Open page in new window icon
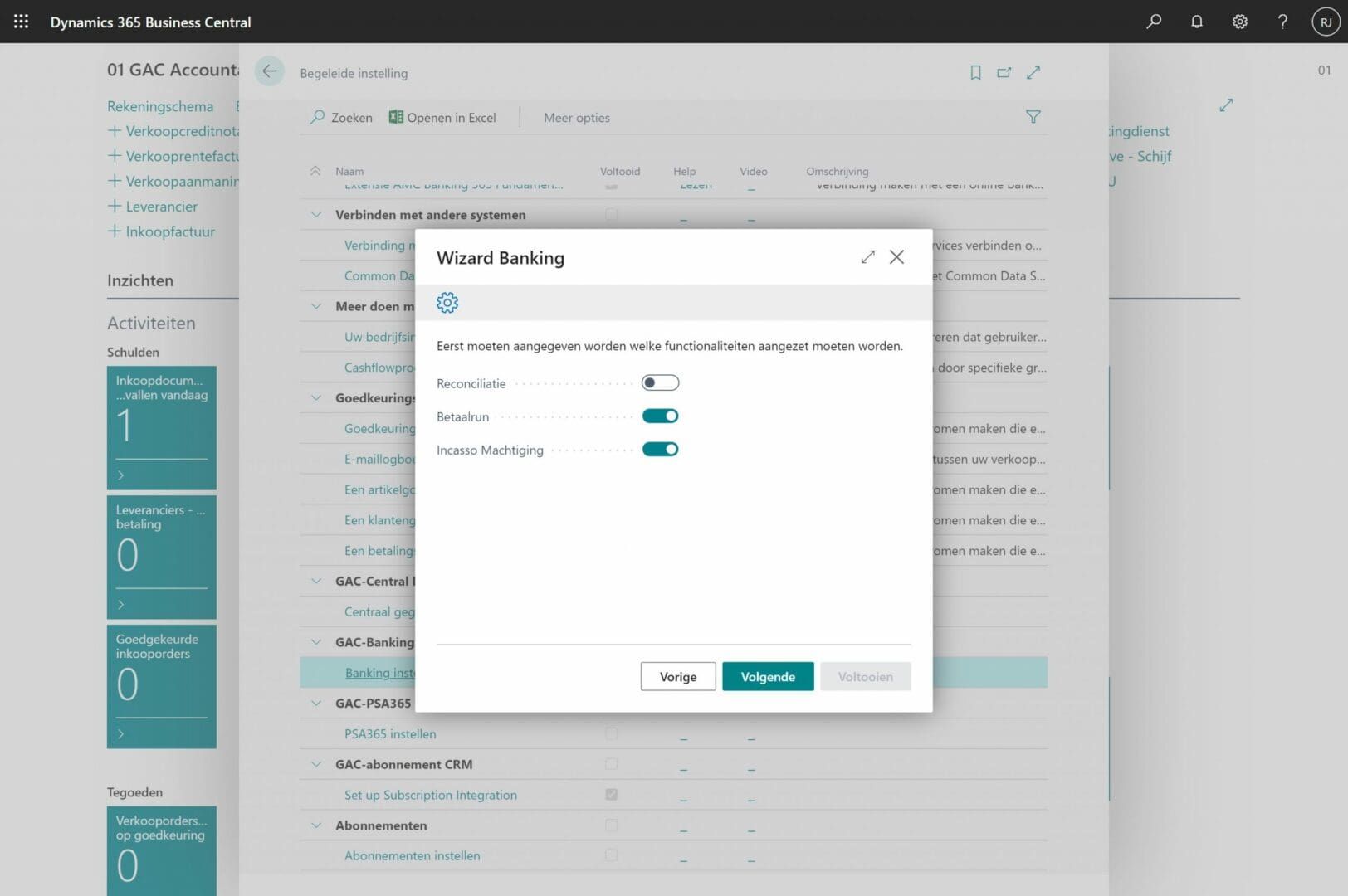This screenshot has width=1348, height=896. click(x=1004, y=73)
